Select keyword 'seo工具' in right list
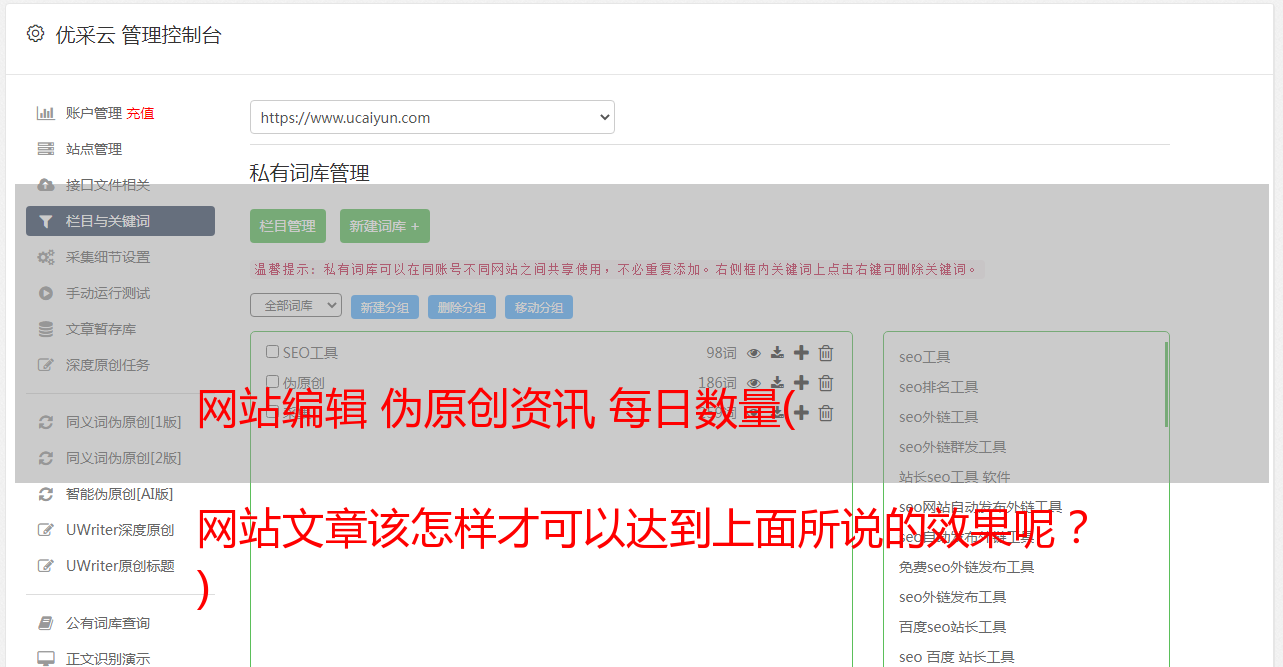Image resolution: width=1283 pixels, height=667 pixels. click(924, 357)
